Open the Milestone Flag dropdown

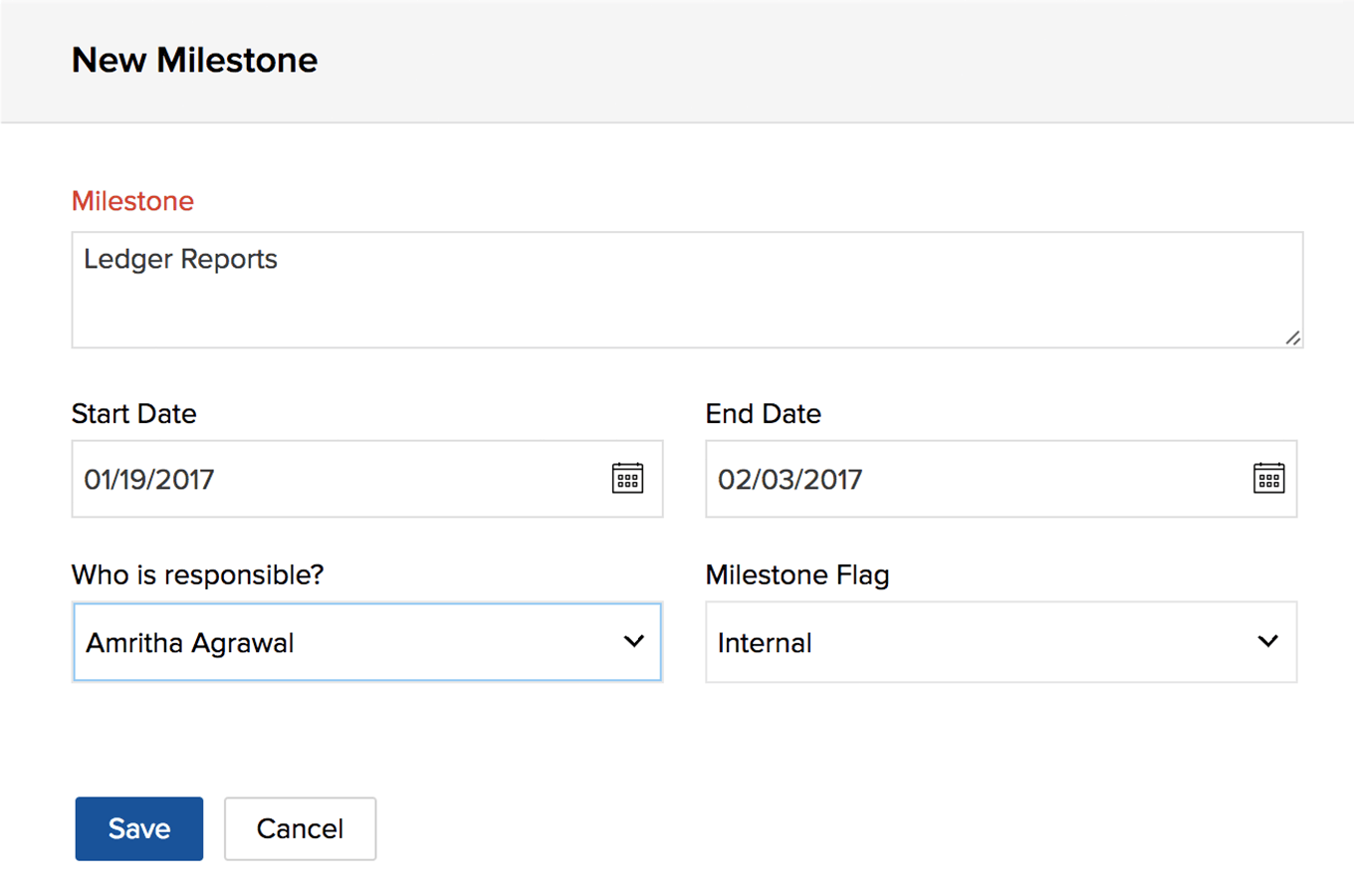coord(1001,642)
